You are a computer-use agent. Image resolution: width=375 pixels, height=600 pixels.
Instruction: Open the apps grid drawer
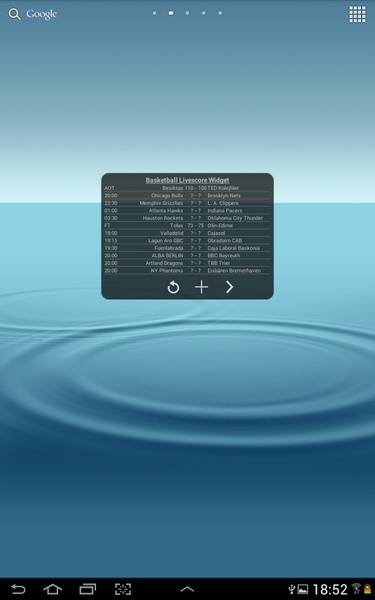coord(357,14)
